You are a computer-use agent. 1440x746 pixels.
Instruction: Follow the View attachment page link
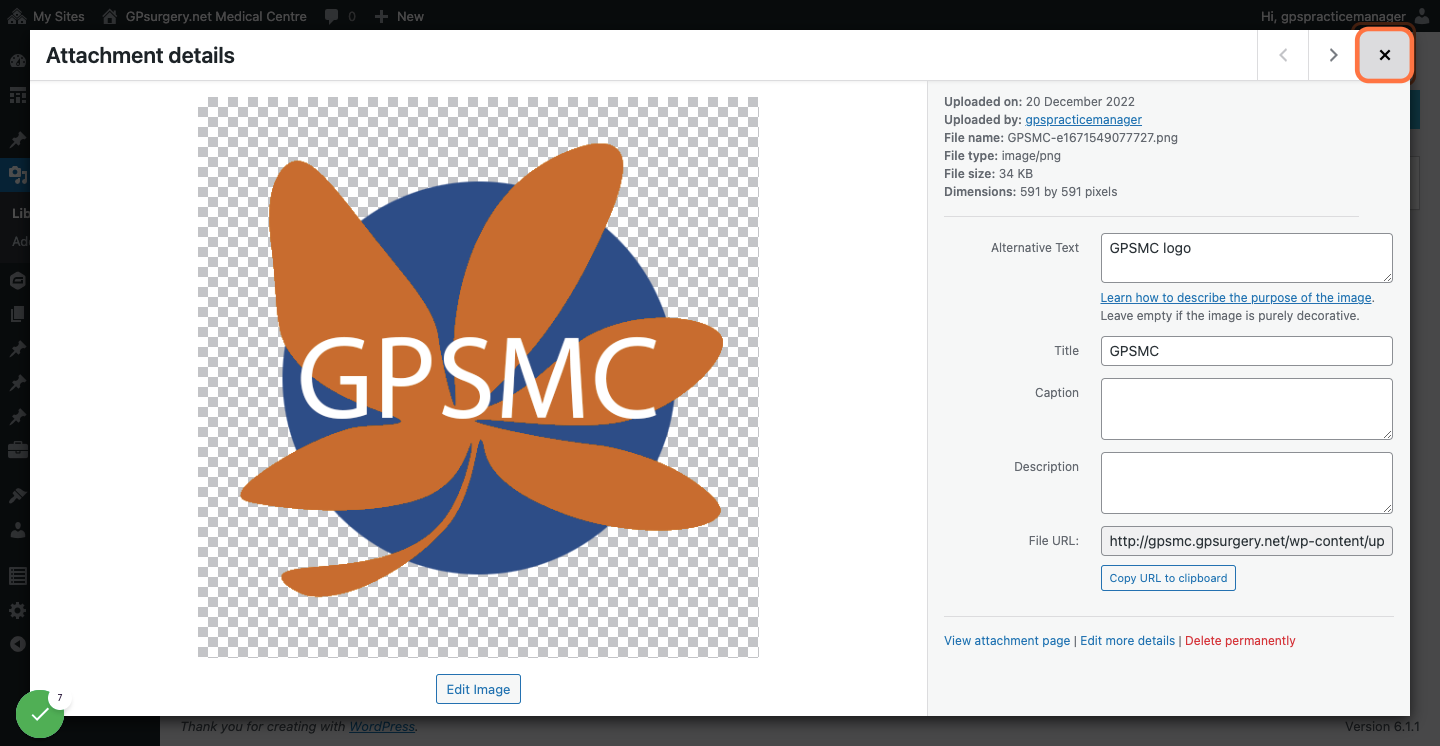click(x=1007, y=641)
